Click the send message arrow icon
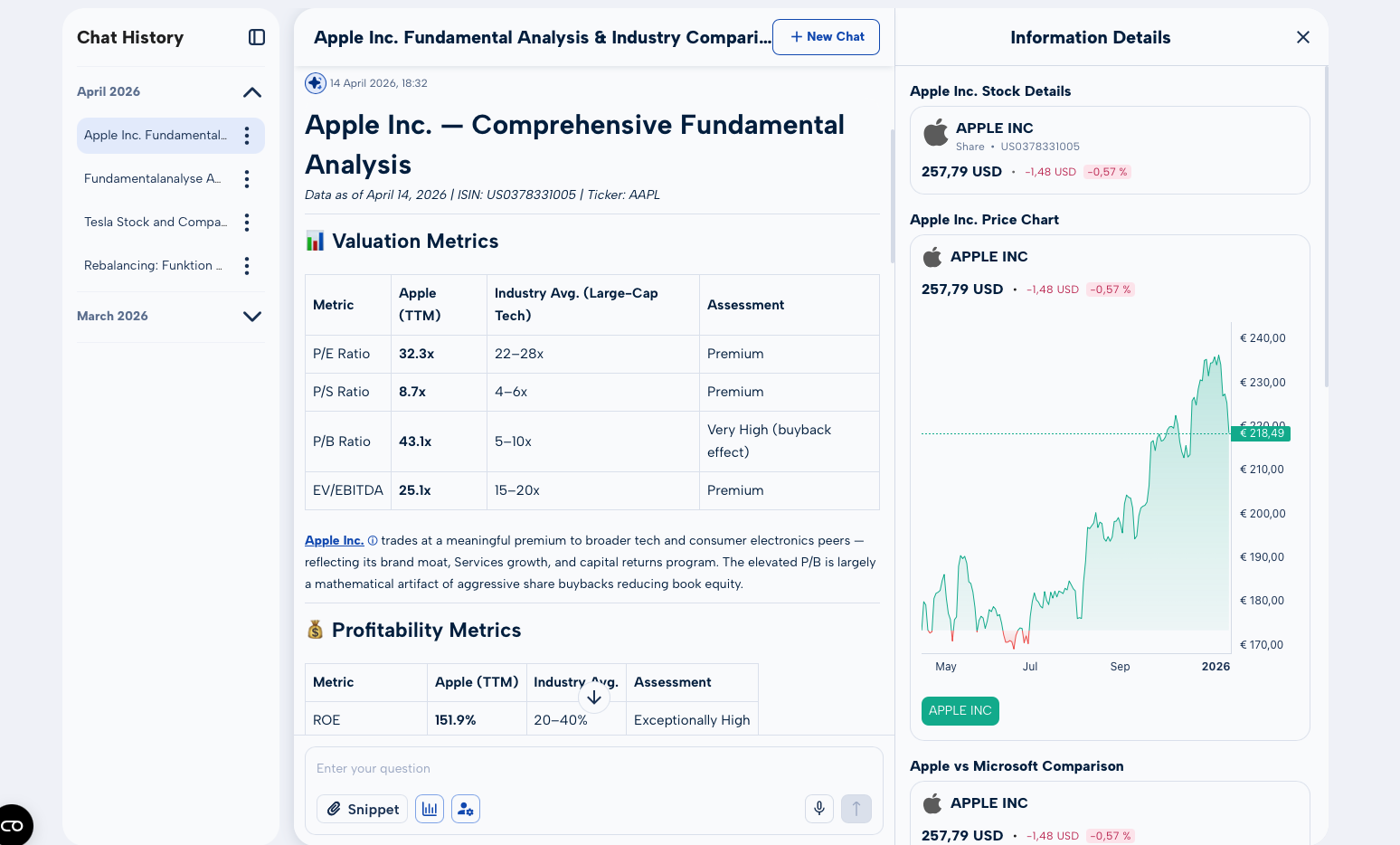The height and width of the screenshot is (845, 1400). [x=856, y=808]
